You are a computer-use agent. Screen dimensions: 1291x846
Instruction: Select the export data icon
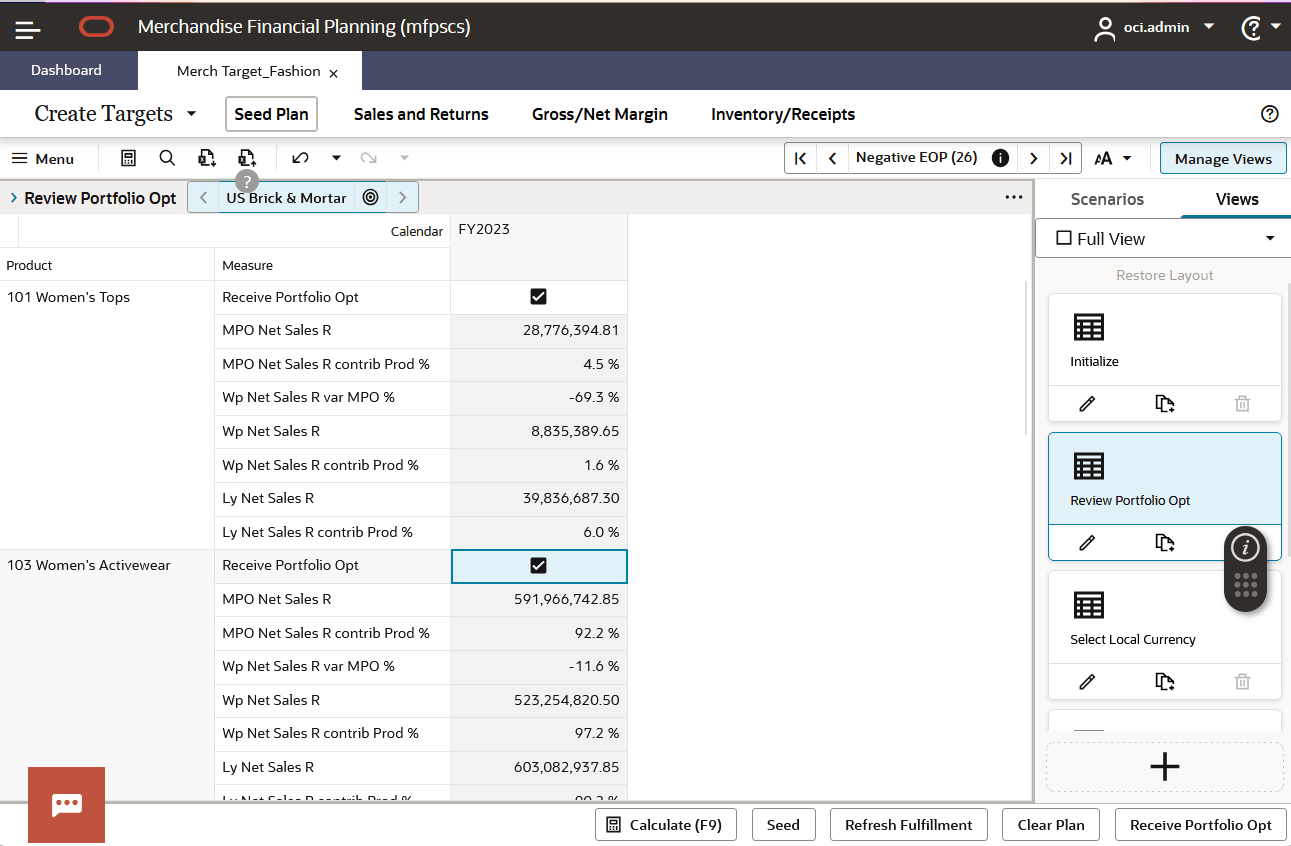click(x=207, y=158)
